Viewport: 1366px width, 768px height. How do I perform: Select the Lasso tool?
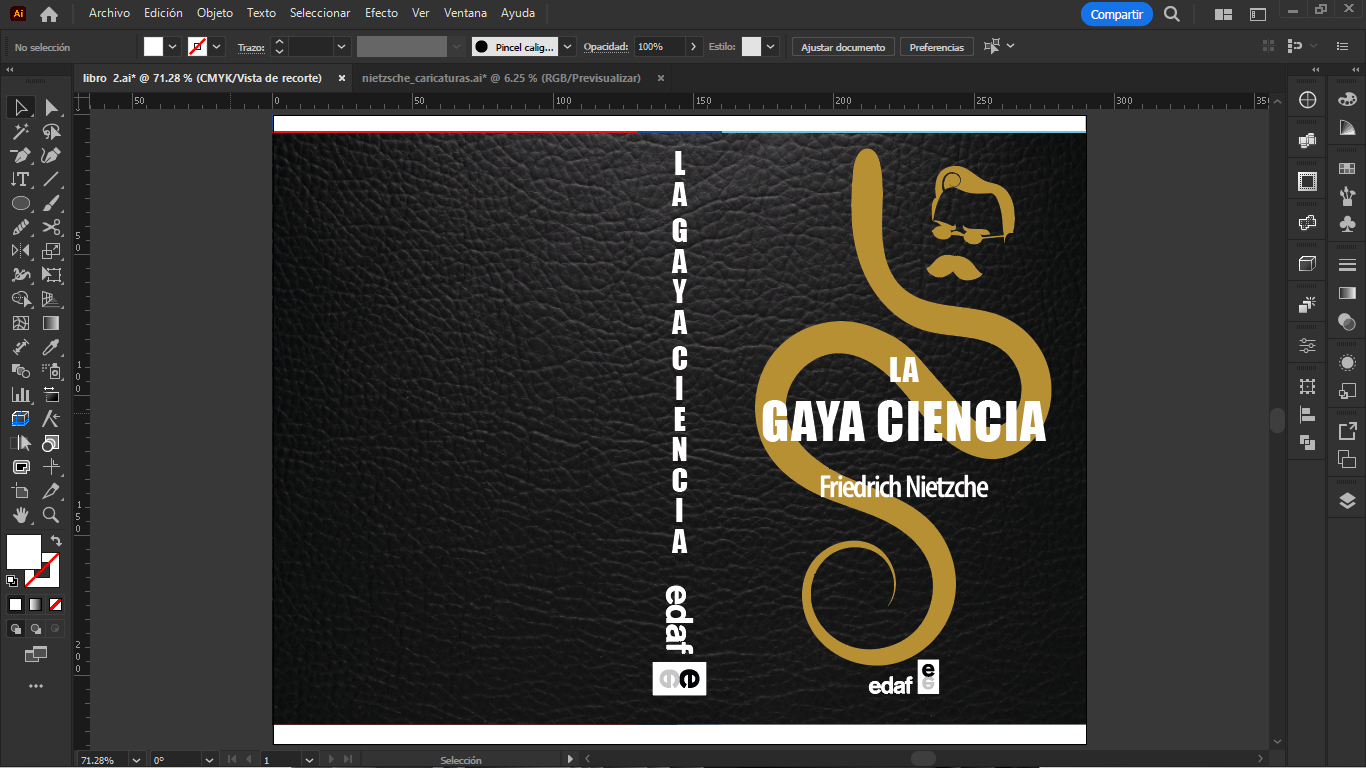point(51,131)
